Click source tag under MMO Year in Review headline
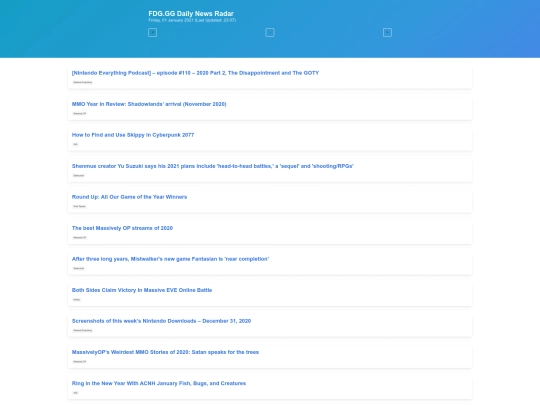540x405 pixels. [x=80, y=113]
